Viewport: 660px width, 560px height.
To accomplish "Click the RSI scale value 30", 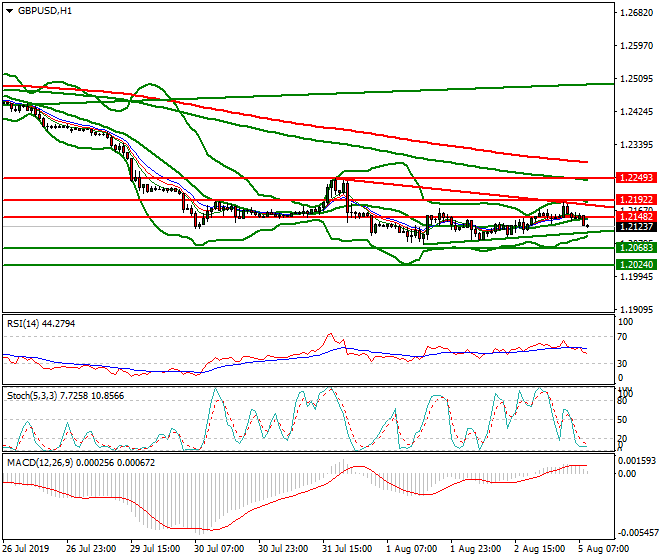I will point(622,363).
